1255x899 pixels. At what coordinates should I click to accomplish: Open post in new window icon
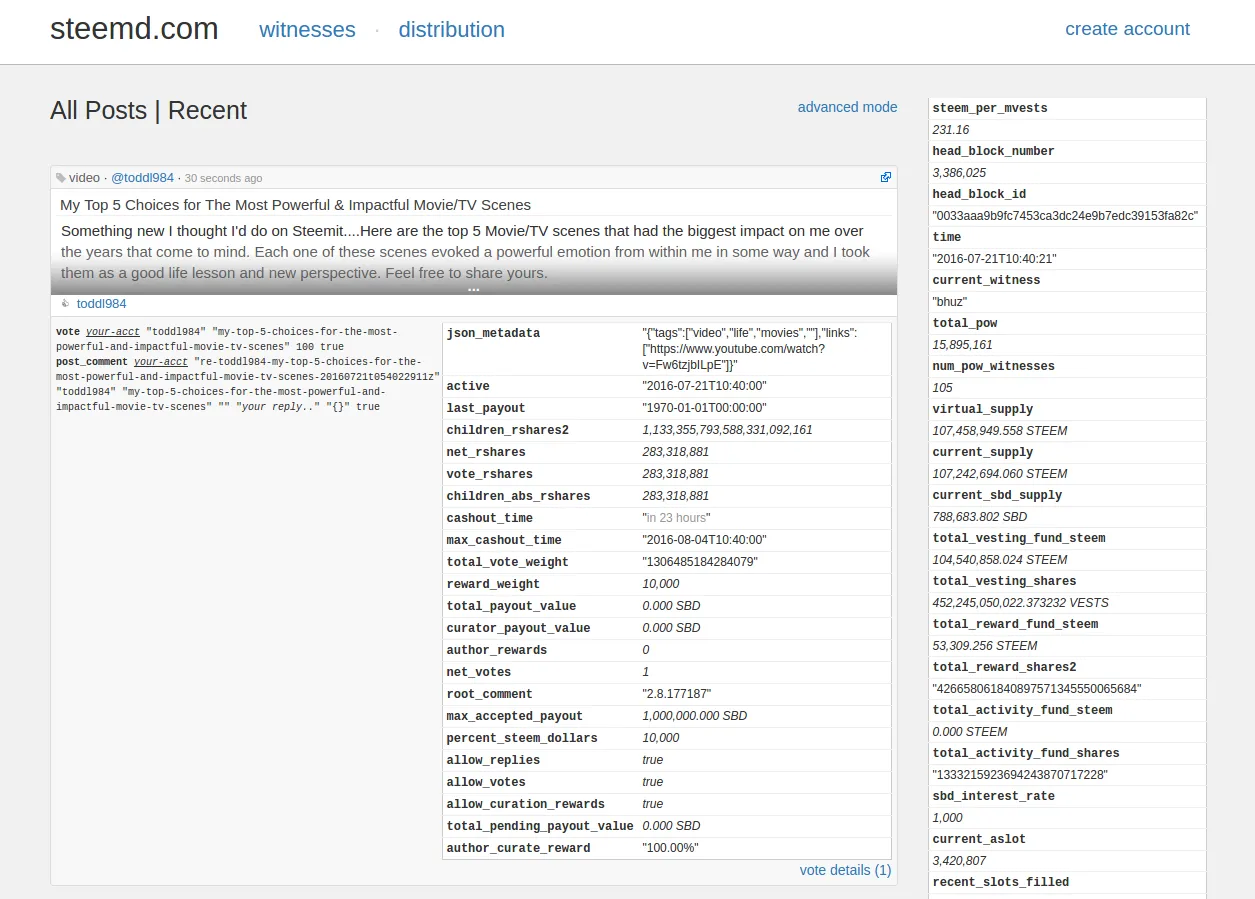click(885, 177)
